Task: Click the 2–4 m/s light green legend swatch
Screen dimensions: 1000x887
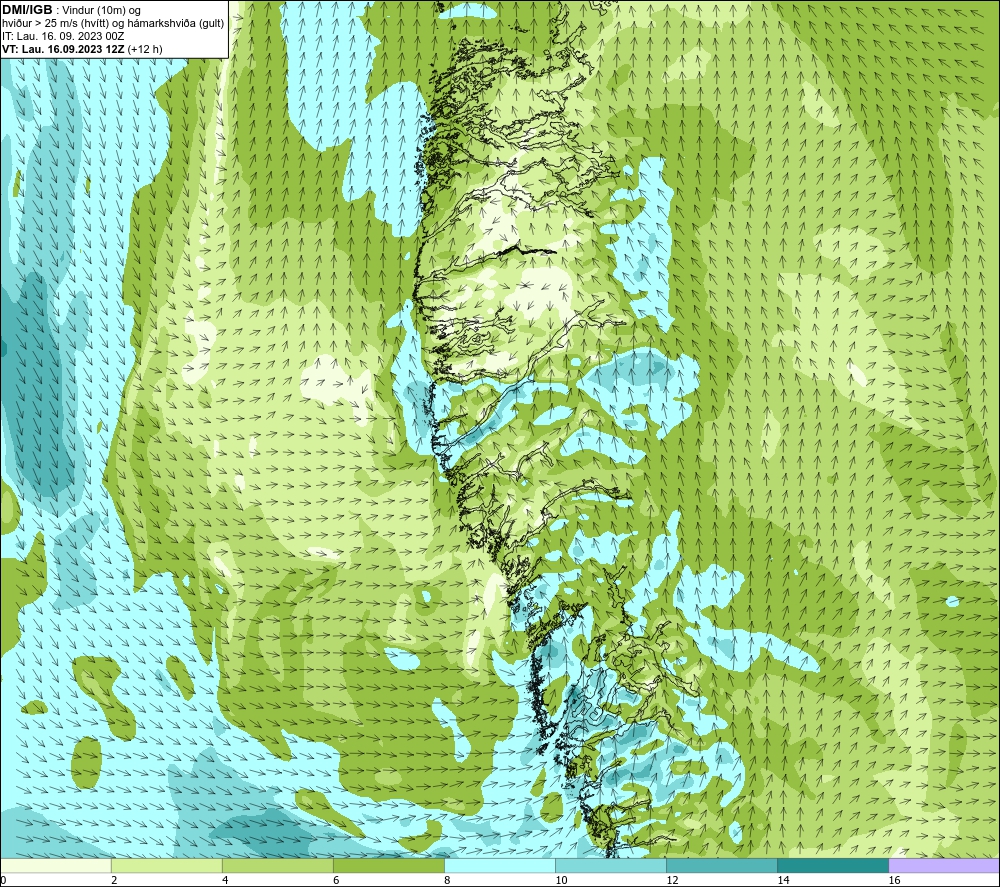Action: click(x=166, y=865)
